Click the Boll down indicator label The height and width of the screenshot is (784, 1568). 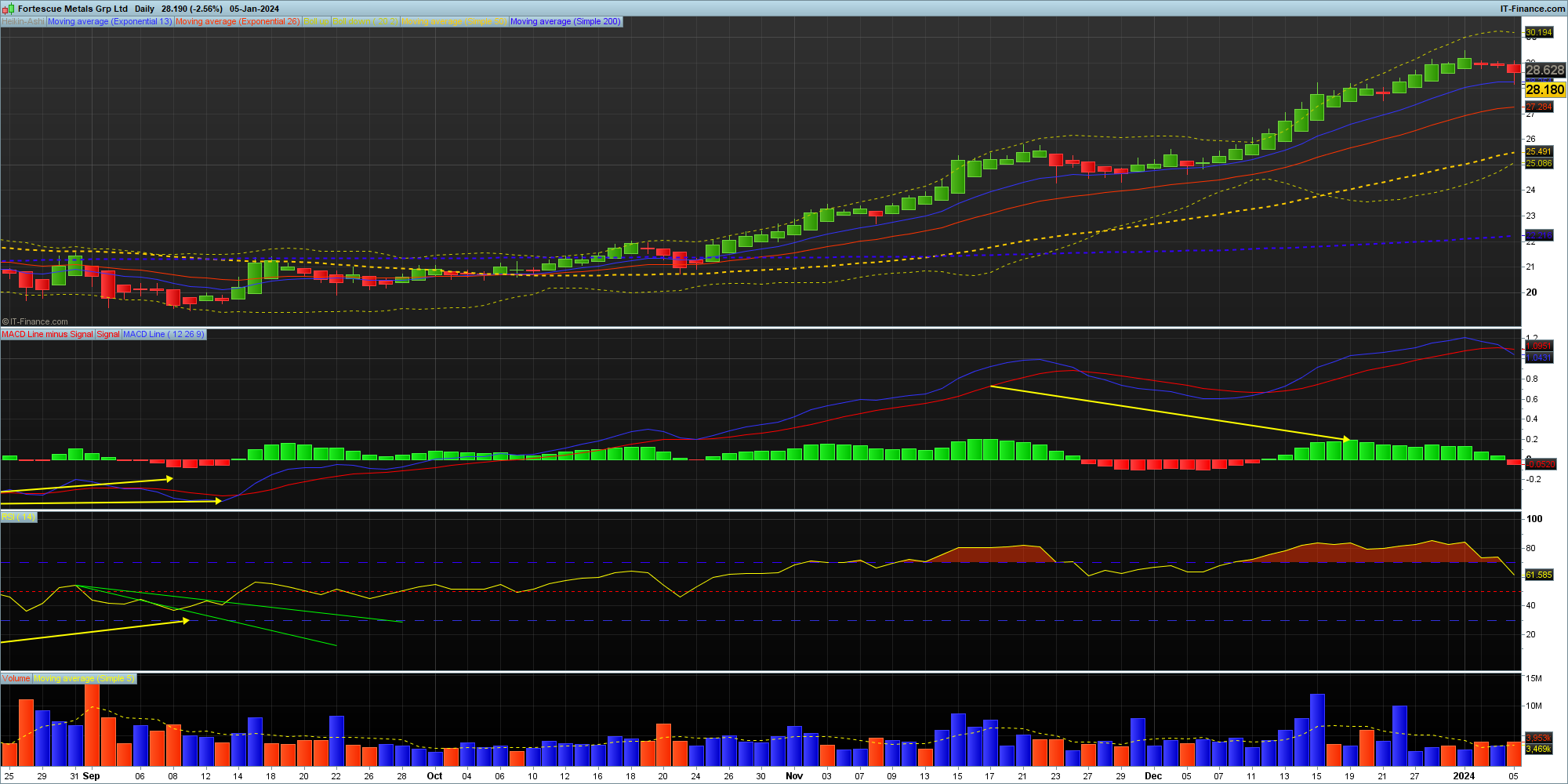[365, 22]
